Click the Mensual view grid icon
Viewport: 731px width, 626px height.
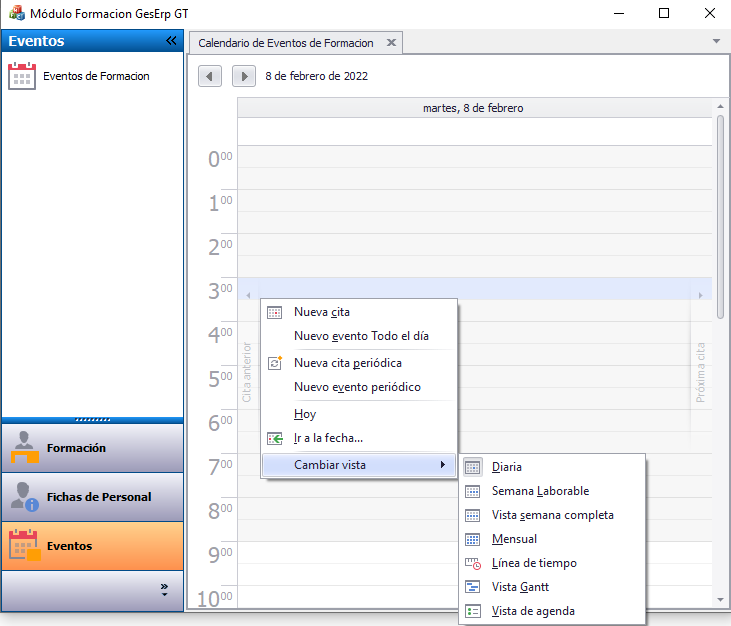473,539
